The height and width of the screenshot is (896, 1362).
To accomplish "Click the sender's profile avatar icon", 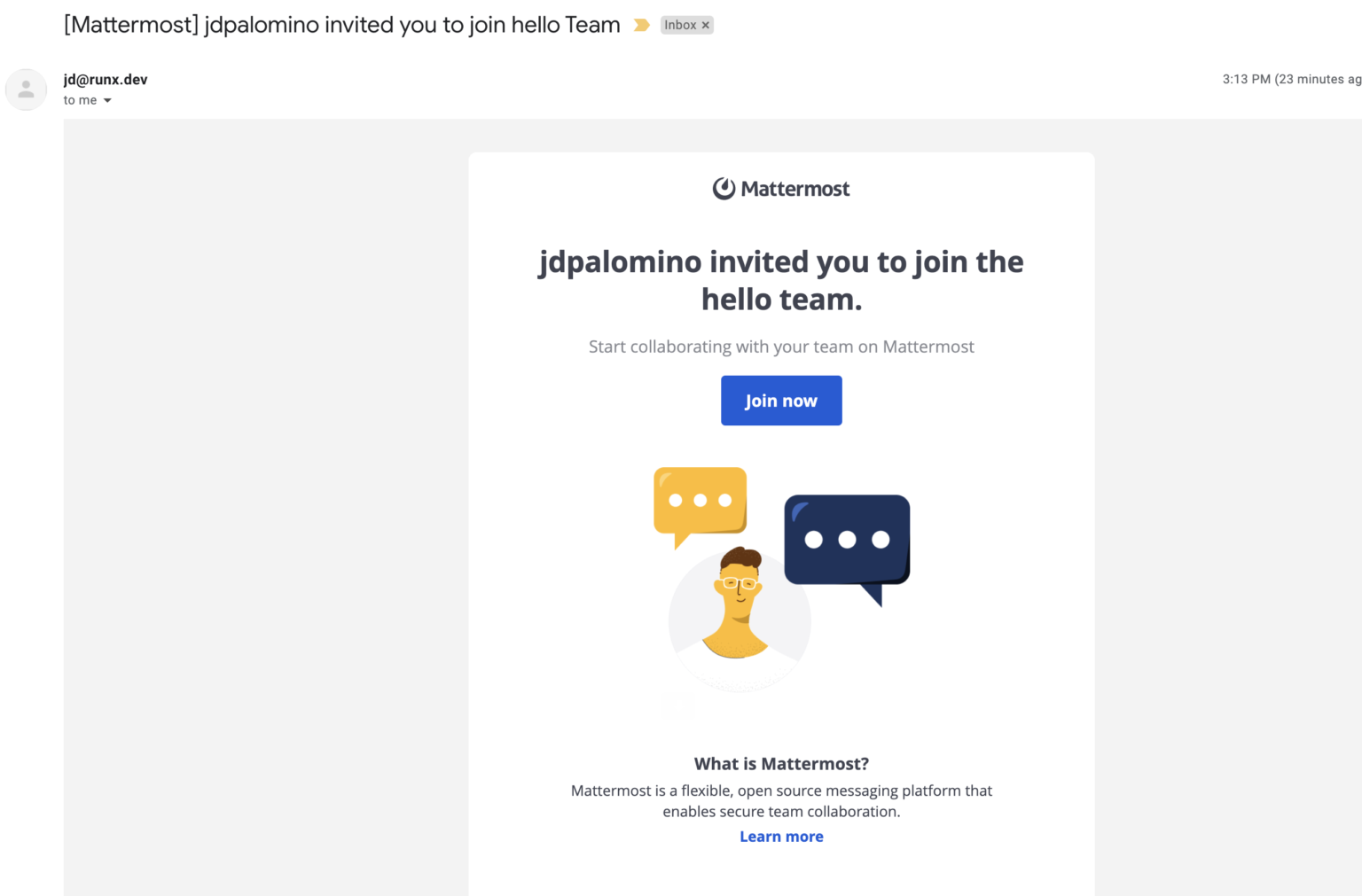I will point(27,90).
